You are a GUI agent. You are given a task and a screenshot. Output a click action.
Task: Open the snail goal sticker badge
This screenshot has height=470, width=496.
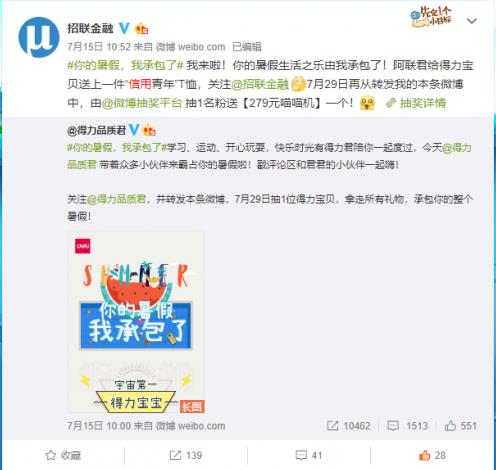[x=431, y=17]
